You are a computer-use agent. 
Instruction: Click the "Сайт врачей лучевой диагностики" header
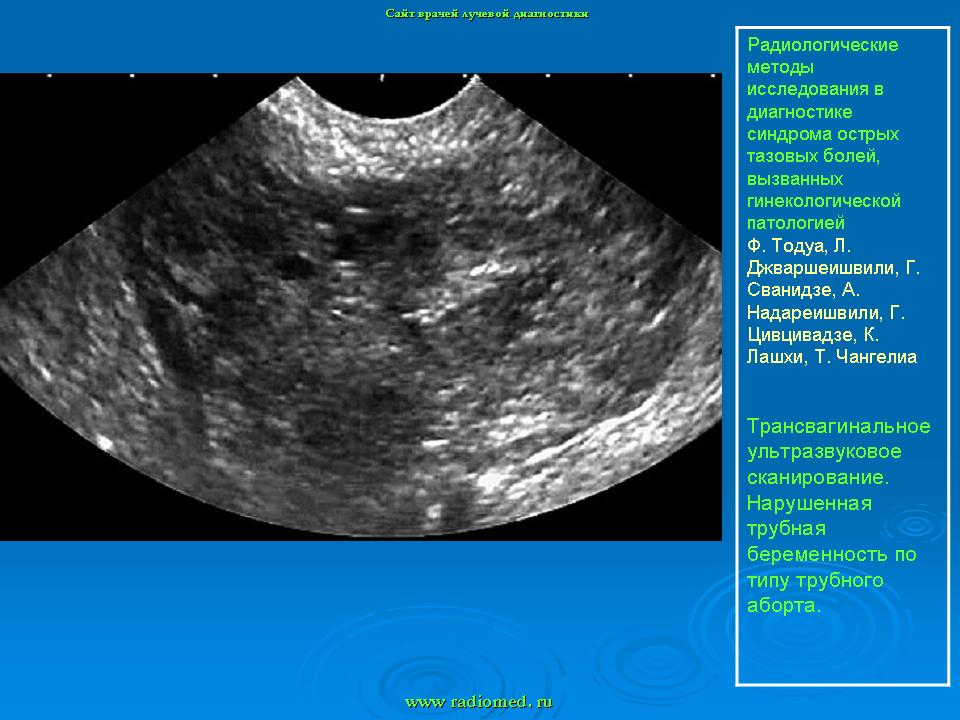click(x=487, y=14)
